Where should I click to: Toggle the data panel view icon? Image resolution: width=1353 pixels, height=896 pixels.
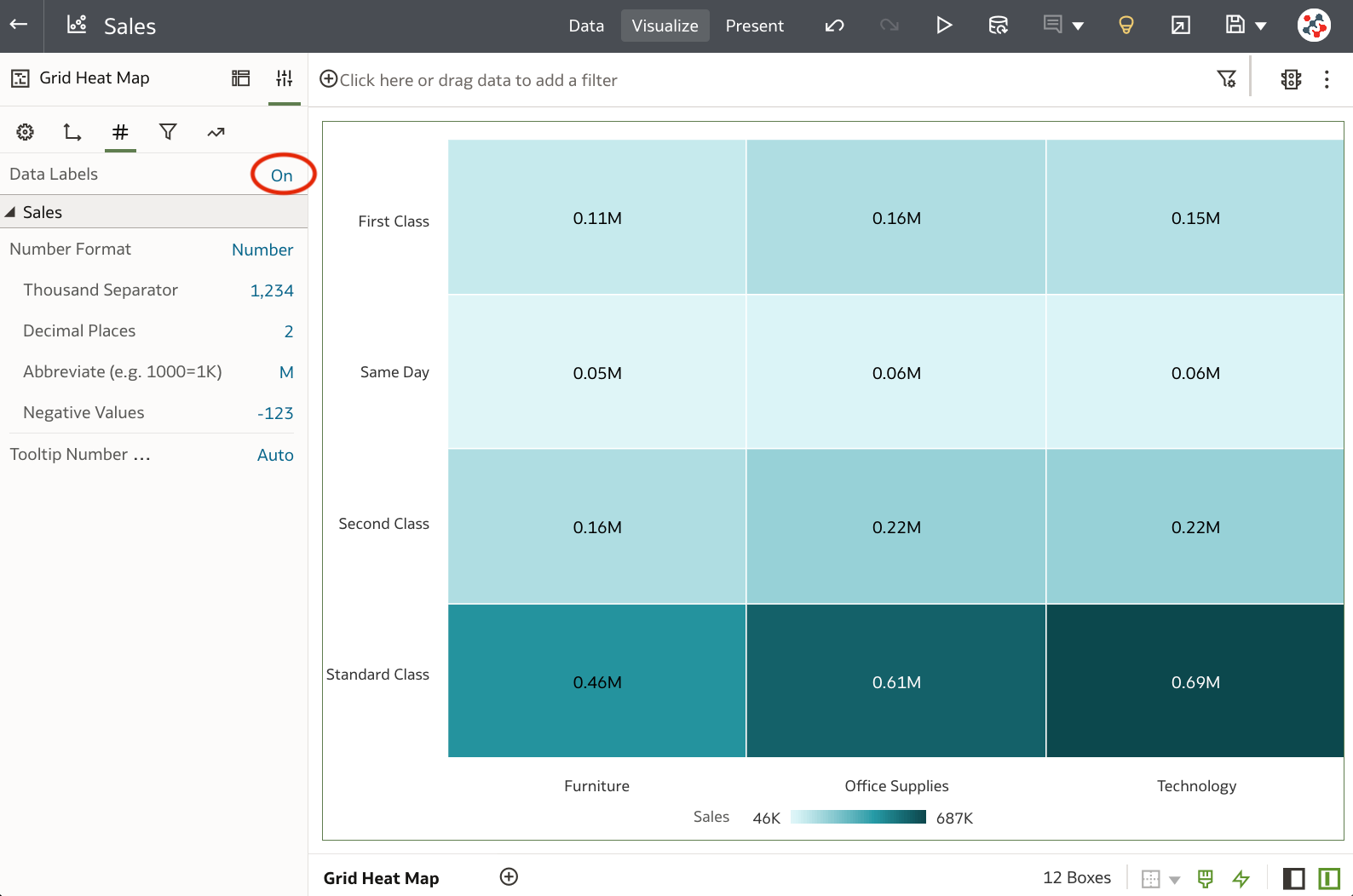click(x=1293, y=878)
